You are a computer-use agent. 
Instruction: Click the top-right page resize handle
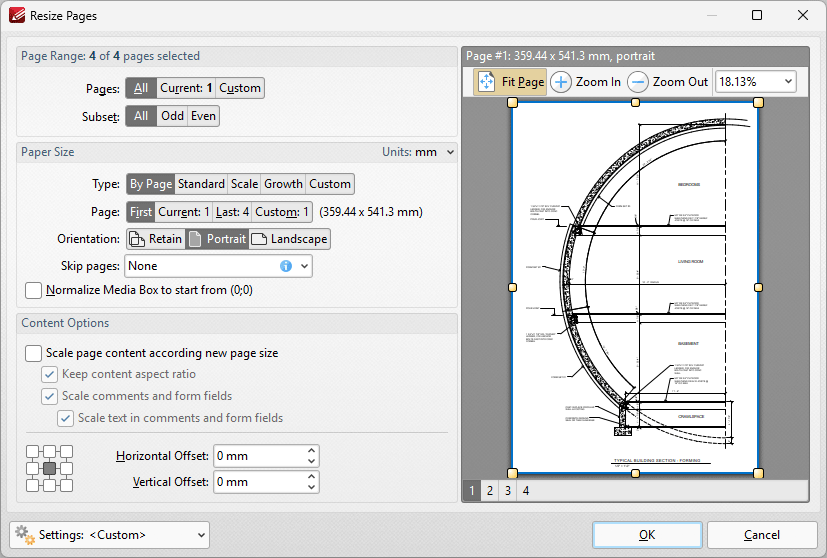click(x=758, y=102)
